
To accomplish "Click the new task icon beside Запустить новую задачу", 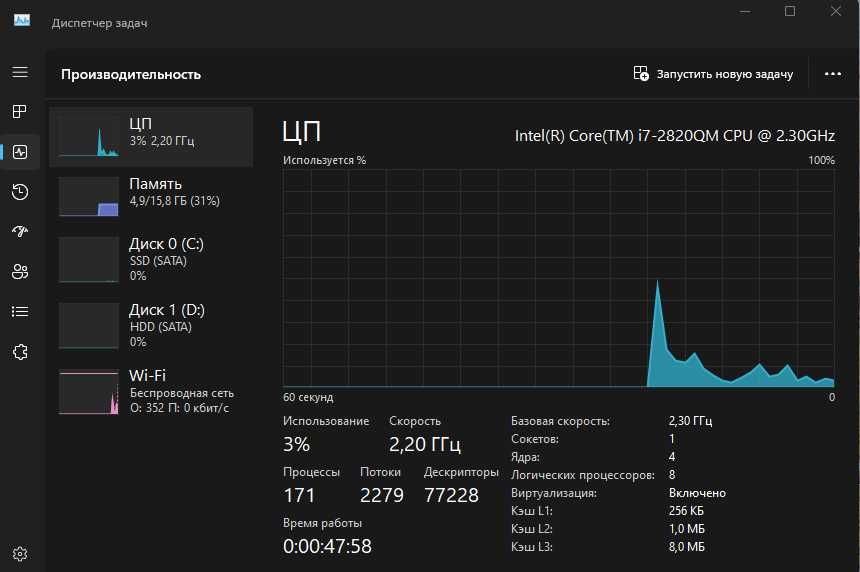I will 641,73.
